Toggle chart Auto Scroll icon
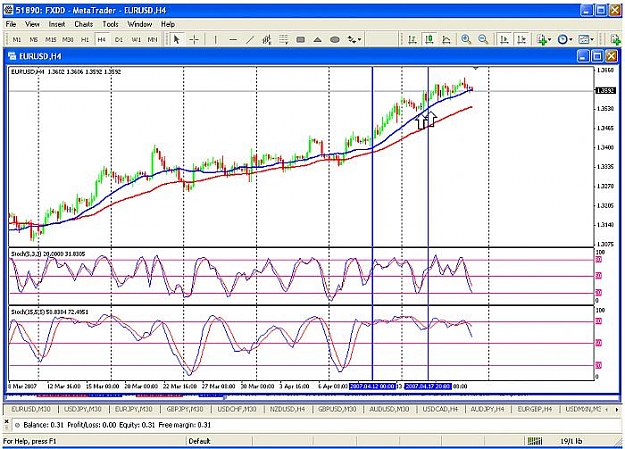 504,39
